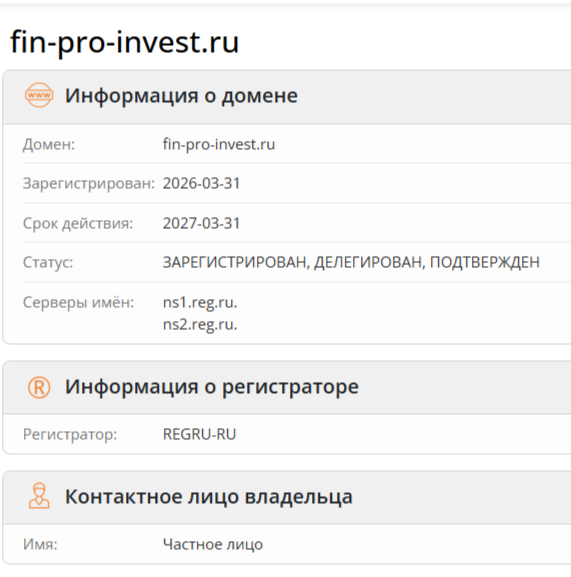Click the registration date 2026-03-31
Screen dimensions: 571x577
[x=202, y=183]
